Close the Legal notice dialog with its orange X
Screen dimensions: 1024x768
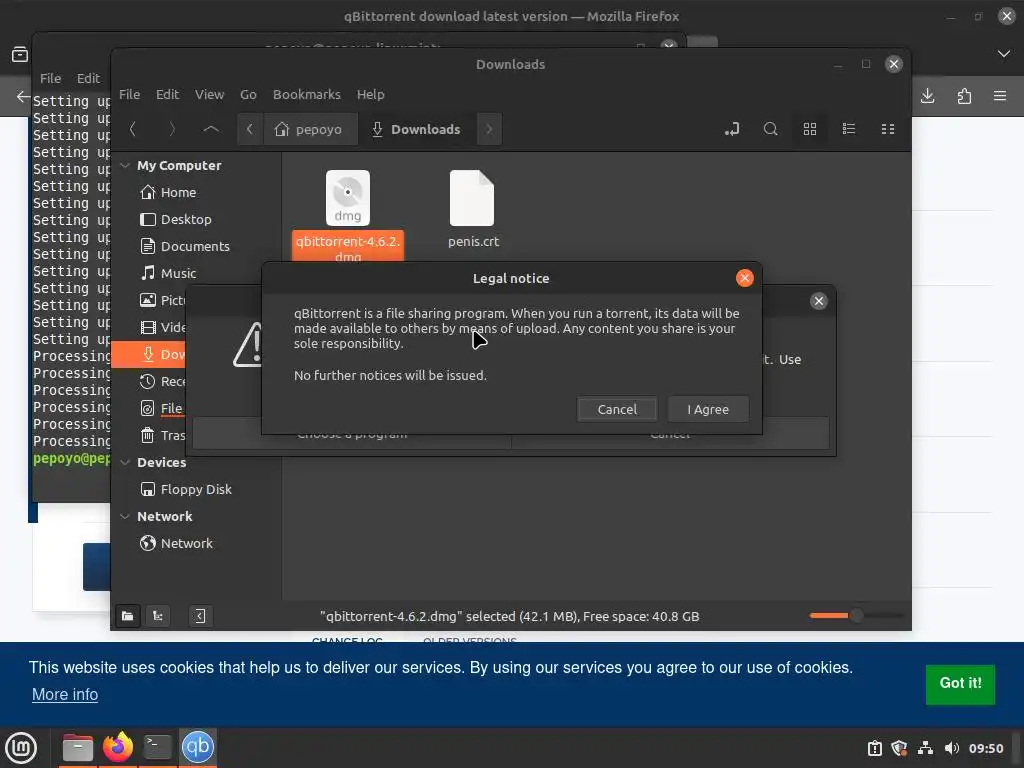point(744,278)
